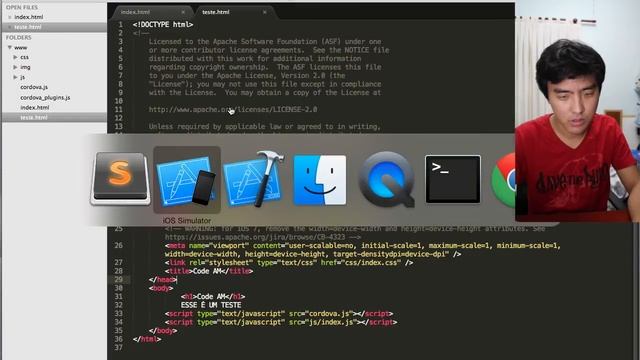Select teste.html in Open Files
The width and height of the screenshot is (640, 360).
pos(28,27)
